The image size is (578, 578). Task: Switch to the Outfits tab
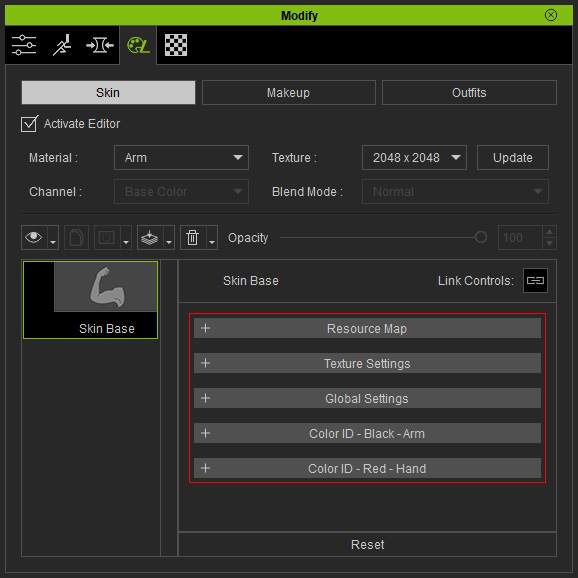tap(469, 93)
